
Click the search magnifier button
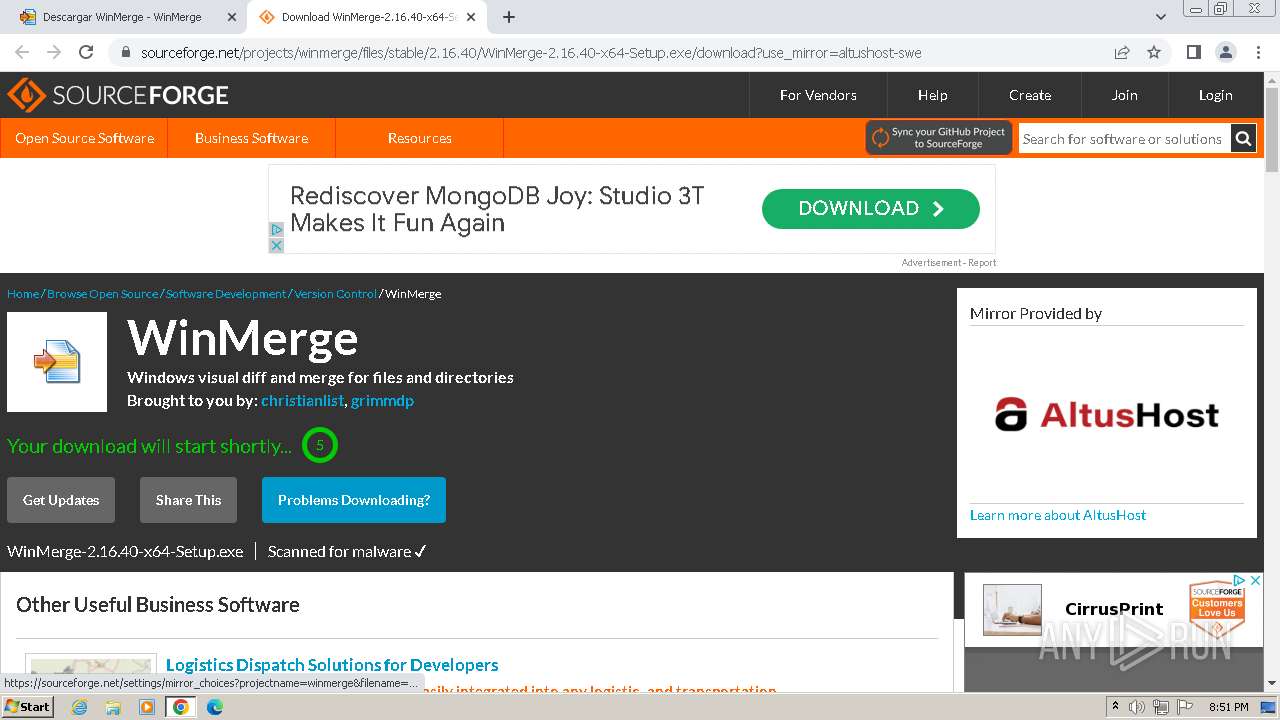pyautogui.click(x=1243, y=139)
